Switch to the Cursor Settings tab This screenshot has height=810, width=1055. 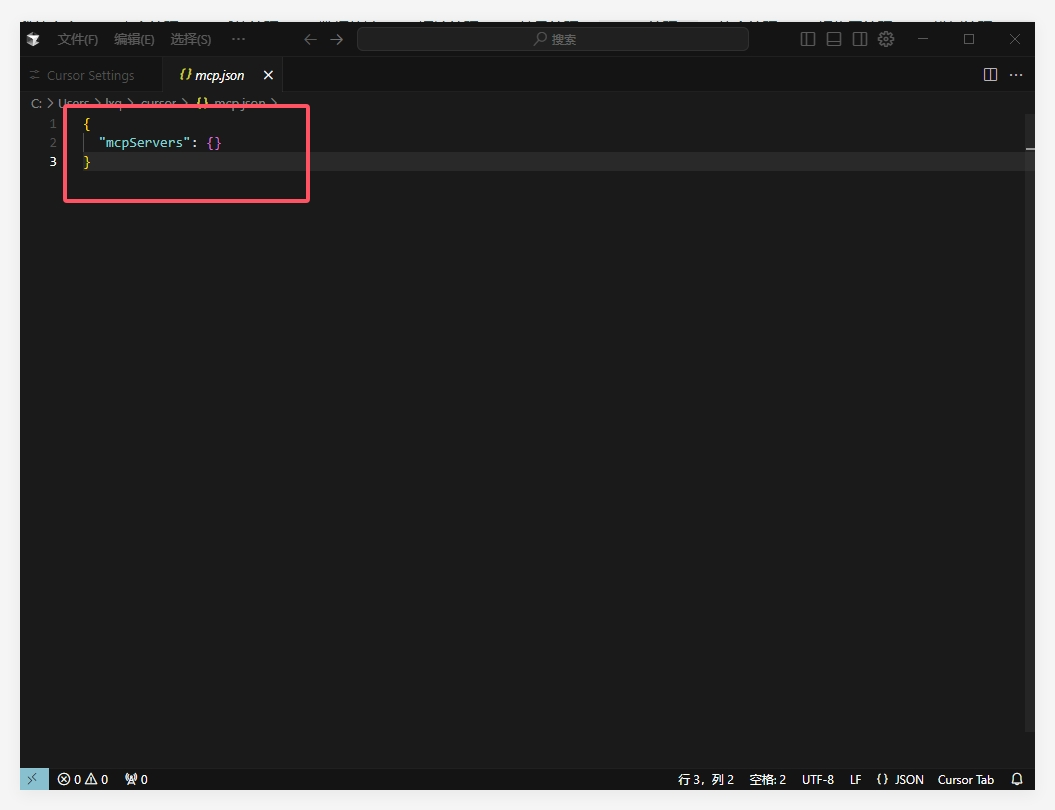(90, 75)
